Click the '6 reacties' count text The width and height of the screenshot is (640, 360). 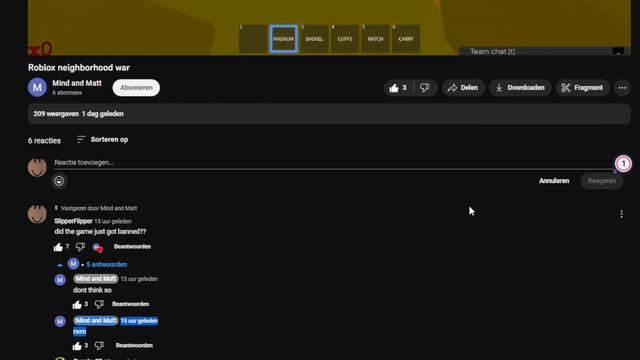coord(44,141)
